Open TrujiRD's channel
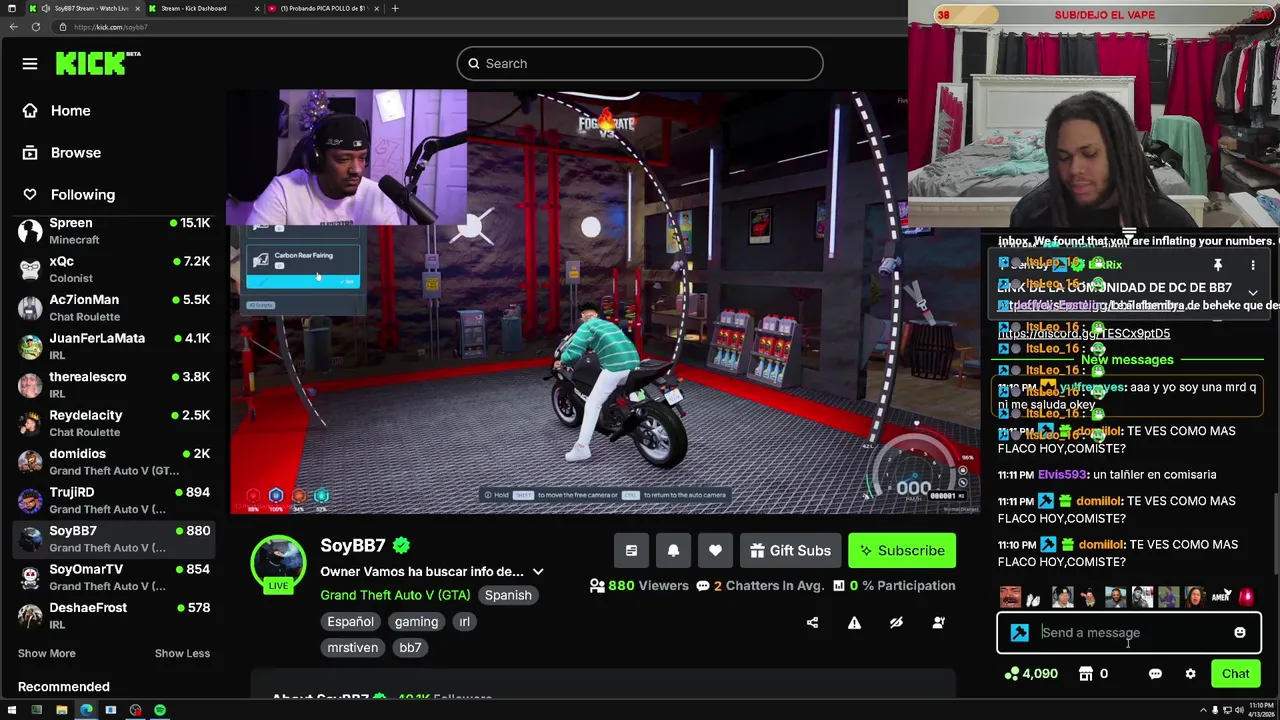Screen dimensions: 1280x720 click(x=115, y=500)
